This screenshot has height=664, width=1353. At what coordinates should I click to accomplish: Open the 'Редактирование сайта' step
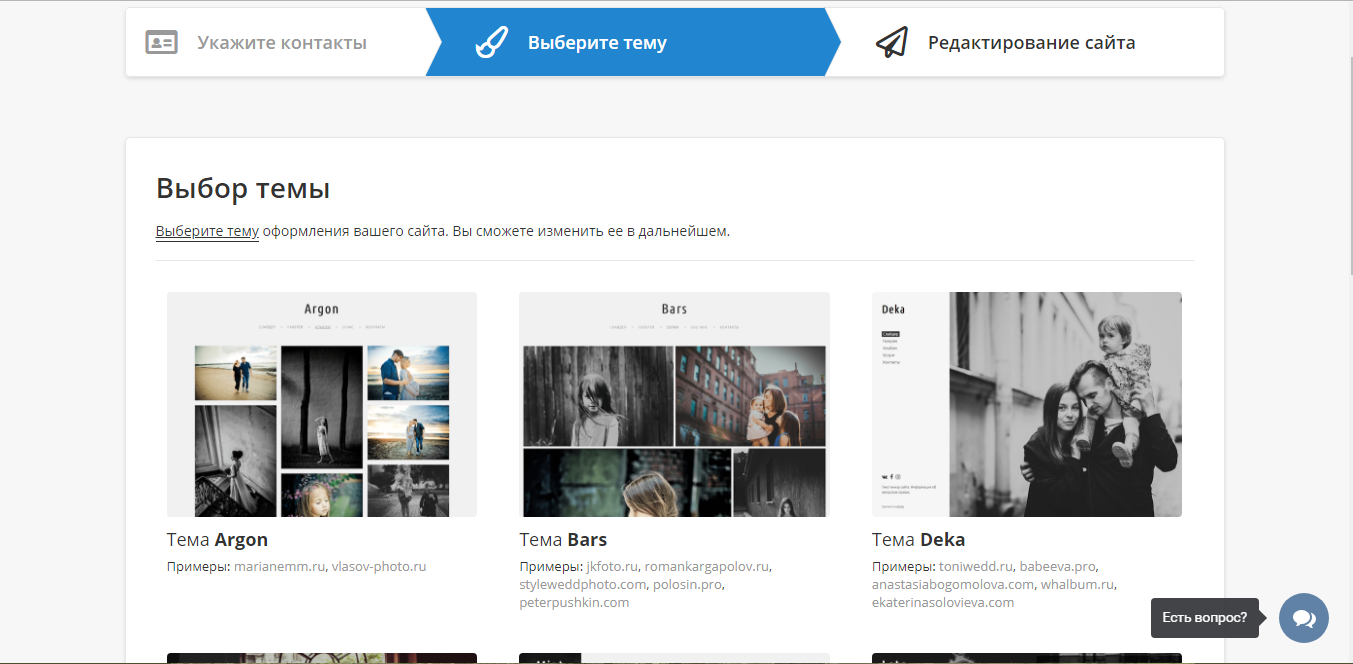1031,43
